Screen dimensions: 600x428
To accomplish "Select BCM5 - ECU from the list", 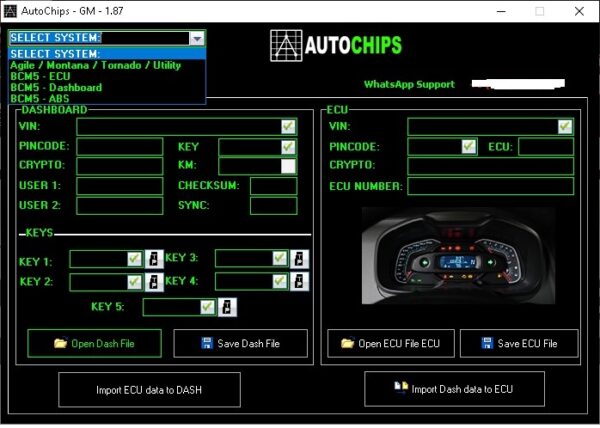I will tap(107, 76).
